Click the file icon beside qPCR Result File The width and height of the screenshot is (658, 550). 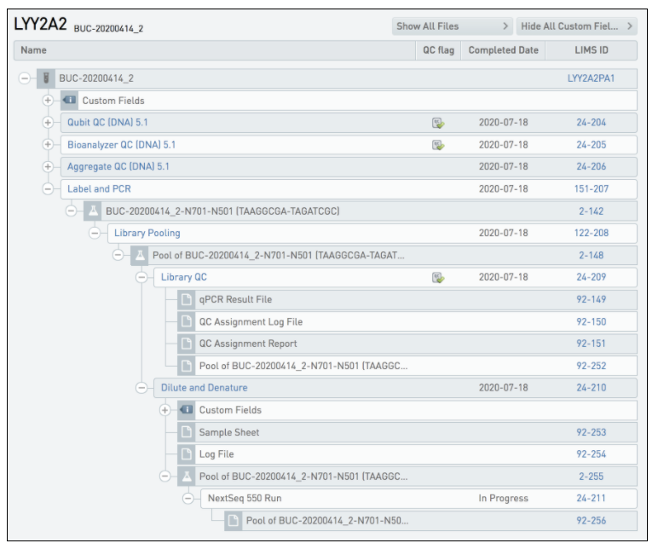186,300
